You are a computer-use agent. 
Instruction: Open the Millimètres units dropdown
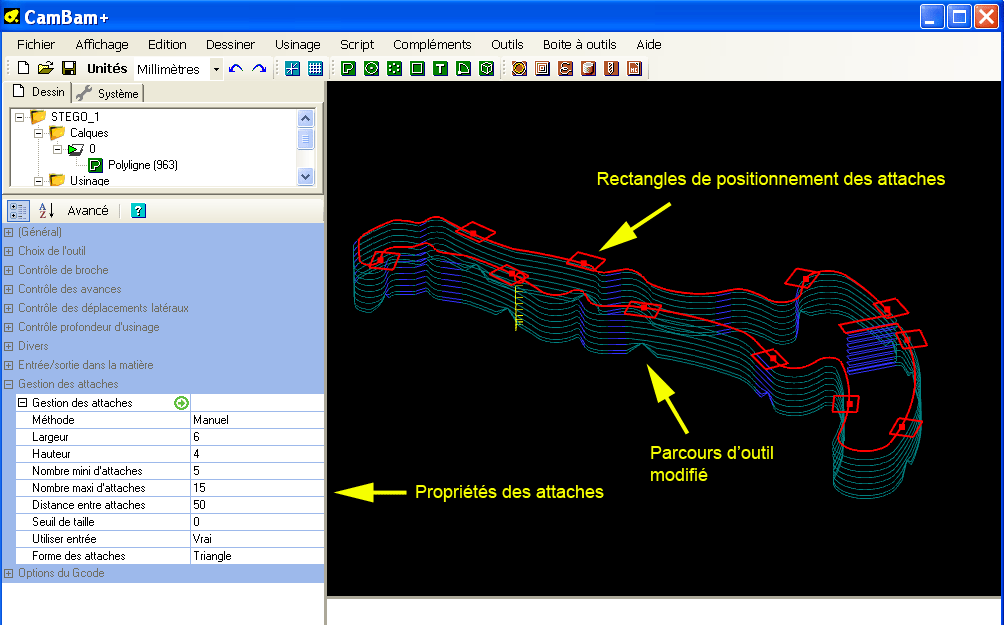(x=216, y=69)
